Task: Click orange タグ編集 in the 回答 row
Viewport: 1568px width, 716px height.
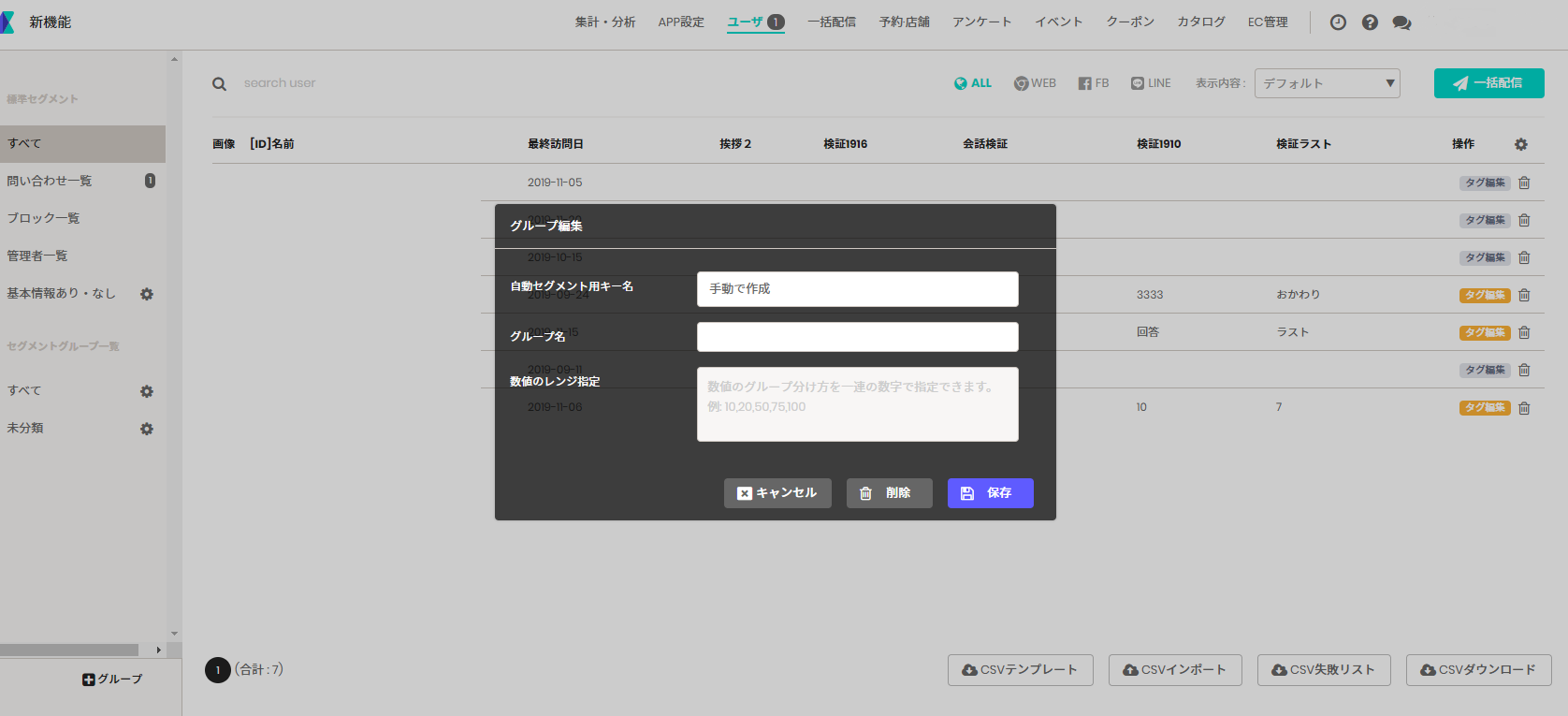Action: (x=1486, y=332)
